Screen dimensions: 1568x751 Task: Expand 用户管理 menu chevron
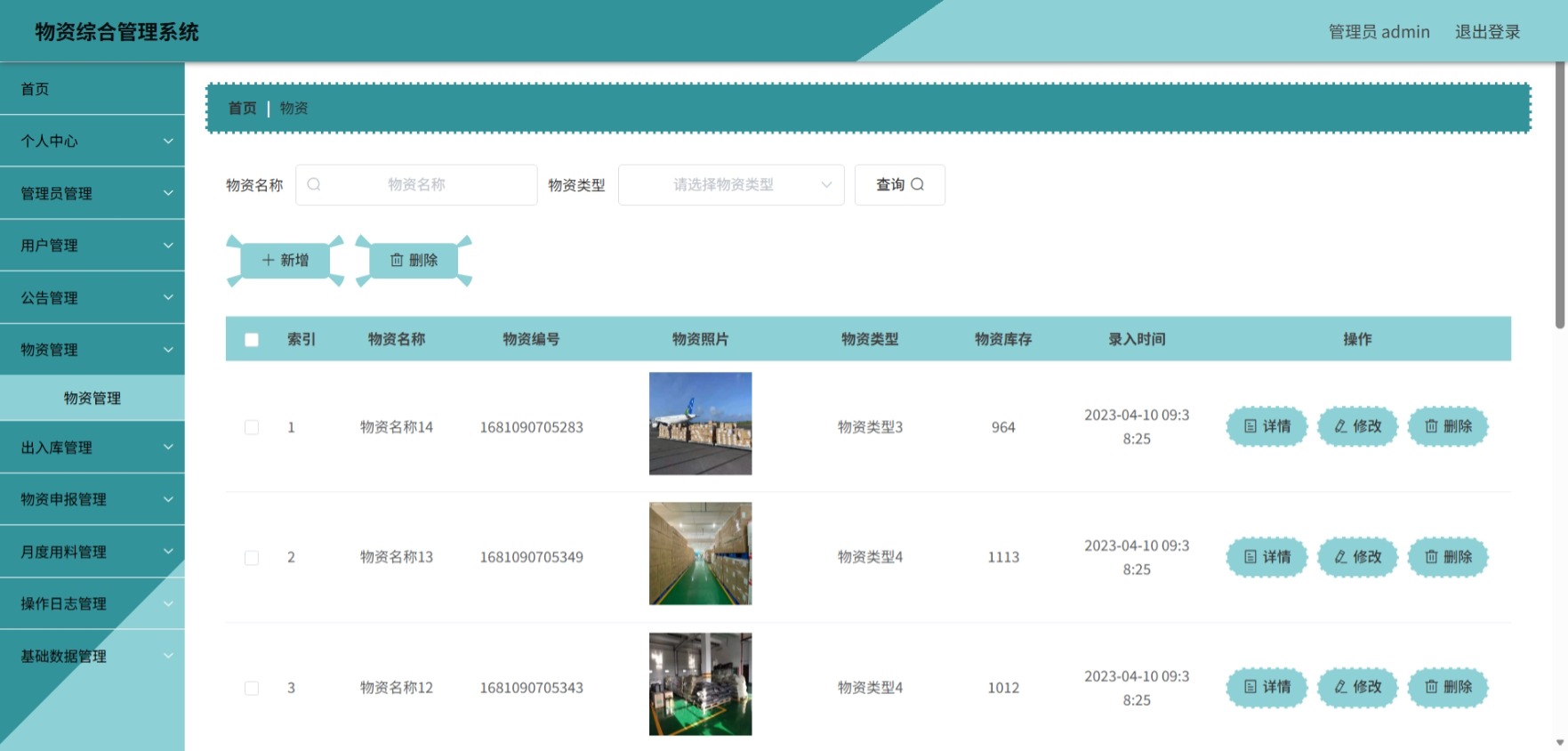[x=168, y=245]
